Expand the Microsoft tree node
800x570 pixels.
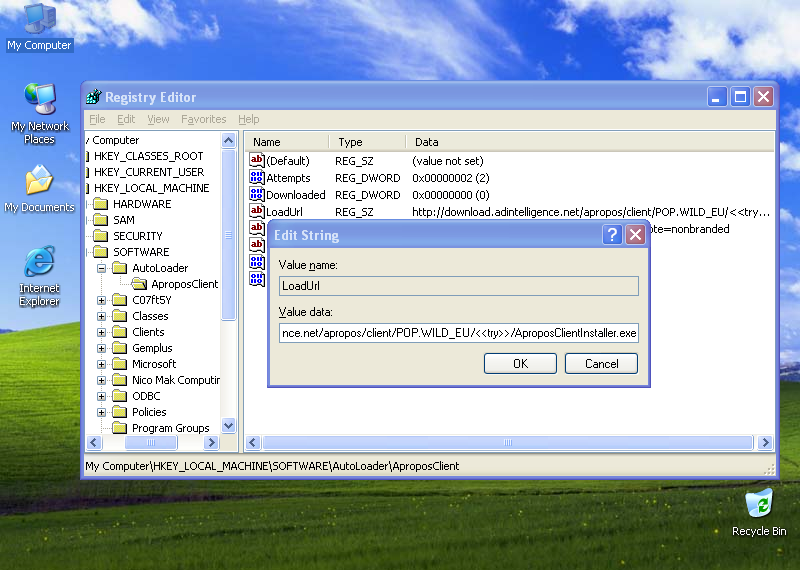[102, 364]
